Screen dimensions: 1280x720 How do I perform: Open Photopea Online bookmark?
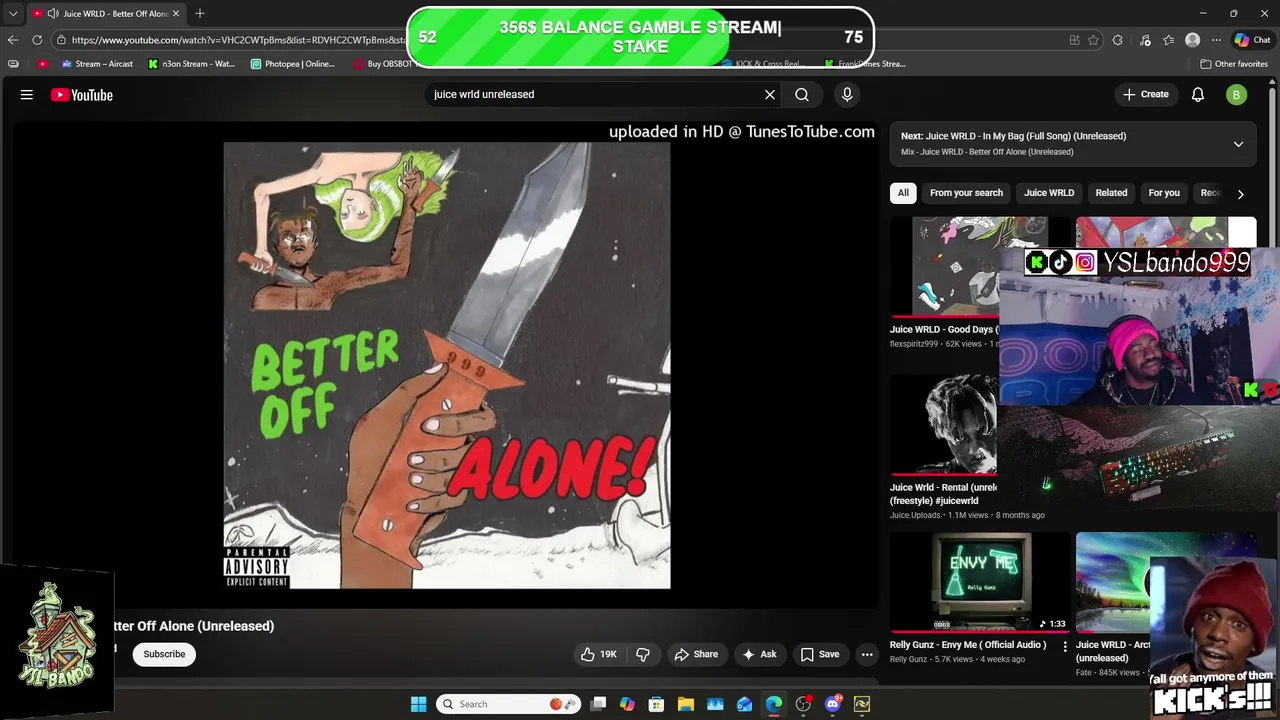pos(293,64)
